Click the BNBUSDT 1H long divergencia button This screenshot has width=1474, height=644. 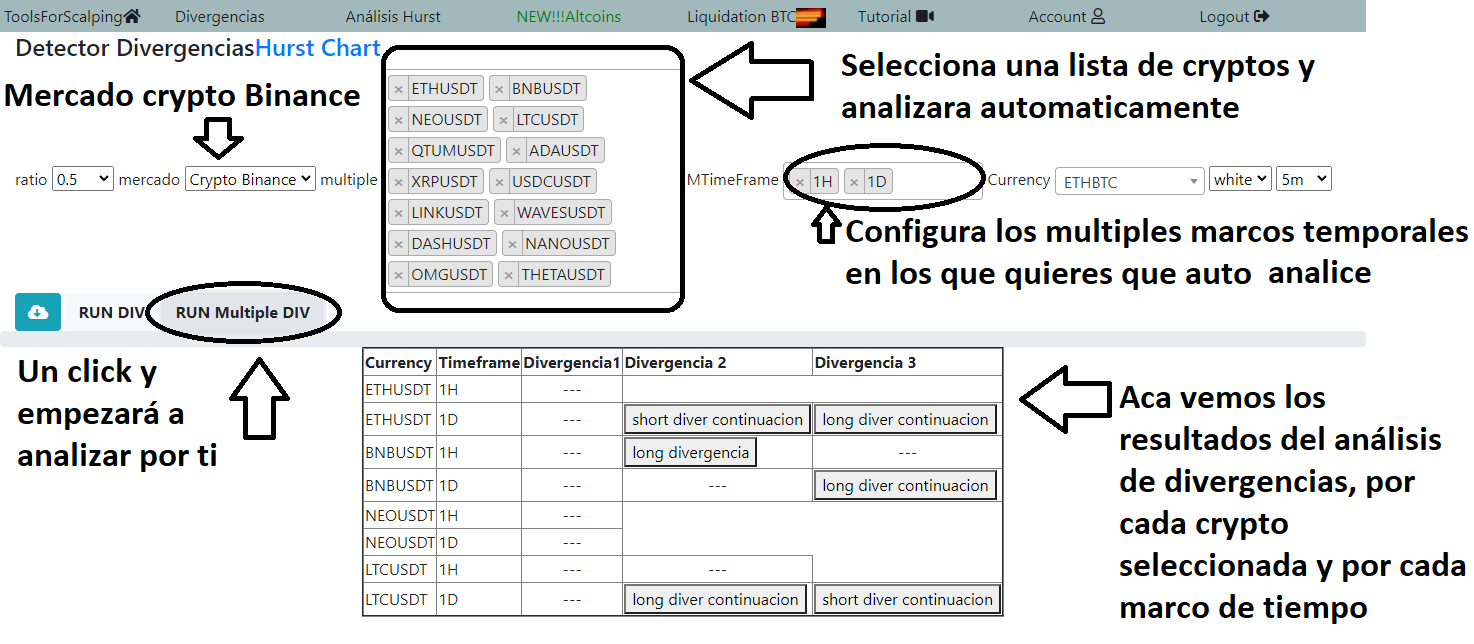click(x=690, y=453)
